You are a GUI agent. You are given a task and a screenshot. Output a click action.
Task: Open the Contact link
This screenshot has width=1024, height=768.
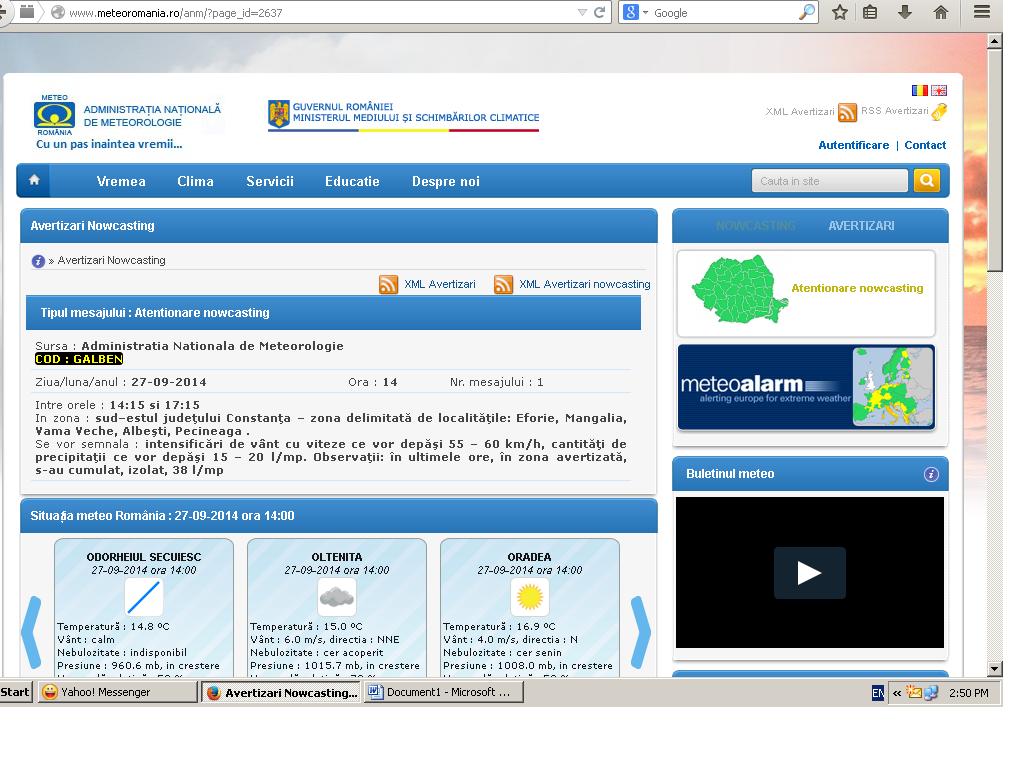point(925,145)
